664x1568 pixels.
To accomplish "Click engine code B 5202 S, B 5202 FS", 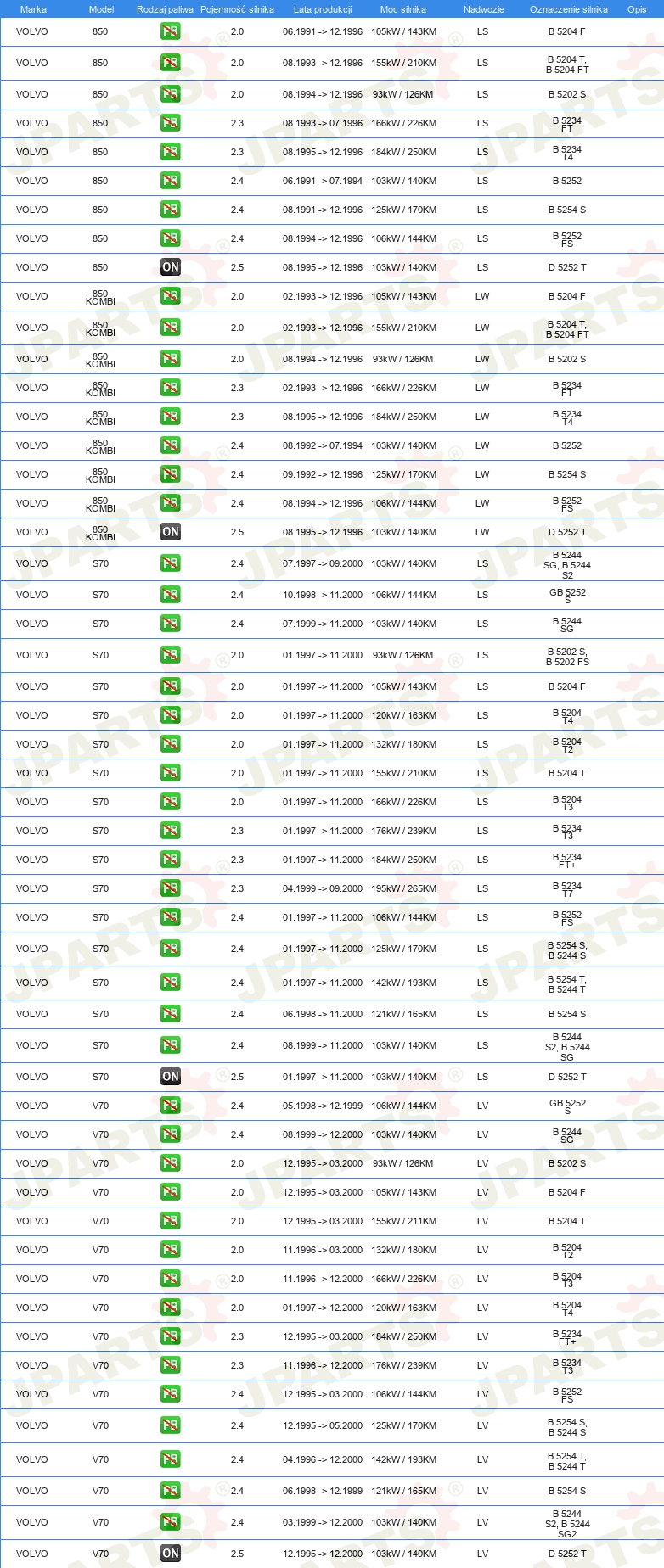I will [567, 657].
